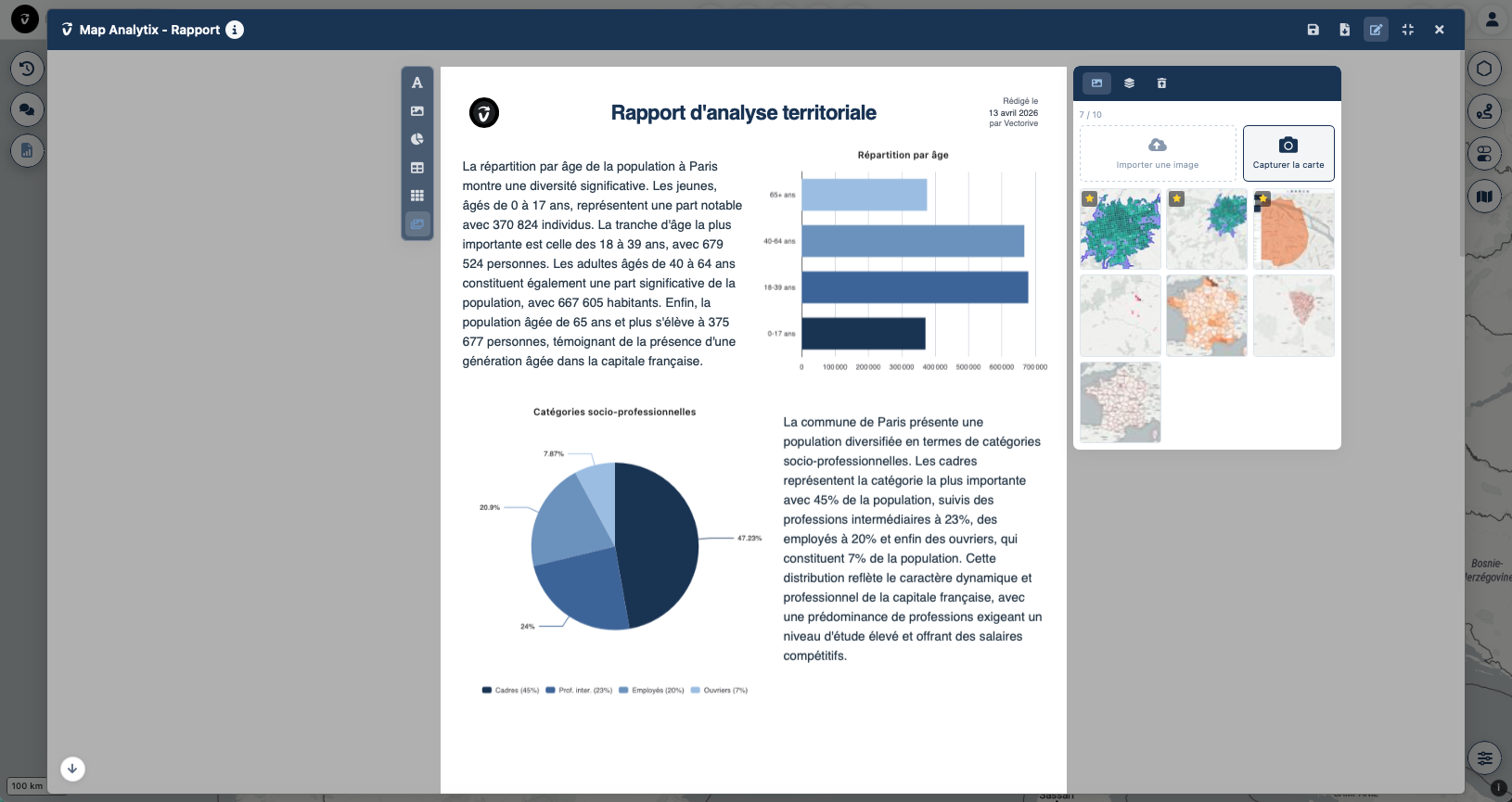Viewport: 1512px width, 802px height.
Task: Insert an image block from the toolbar
Action: point(417,111)
